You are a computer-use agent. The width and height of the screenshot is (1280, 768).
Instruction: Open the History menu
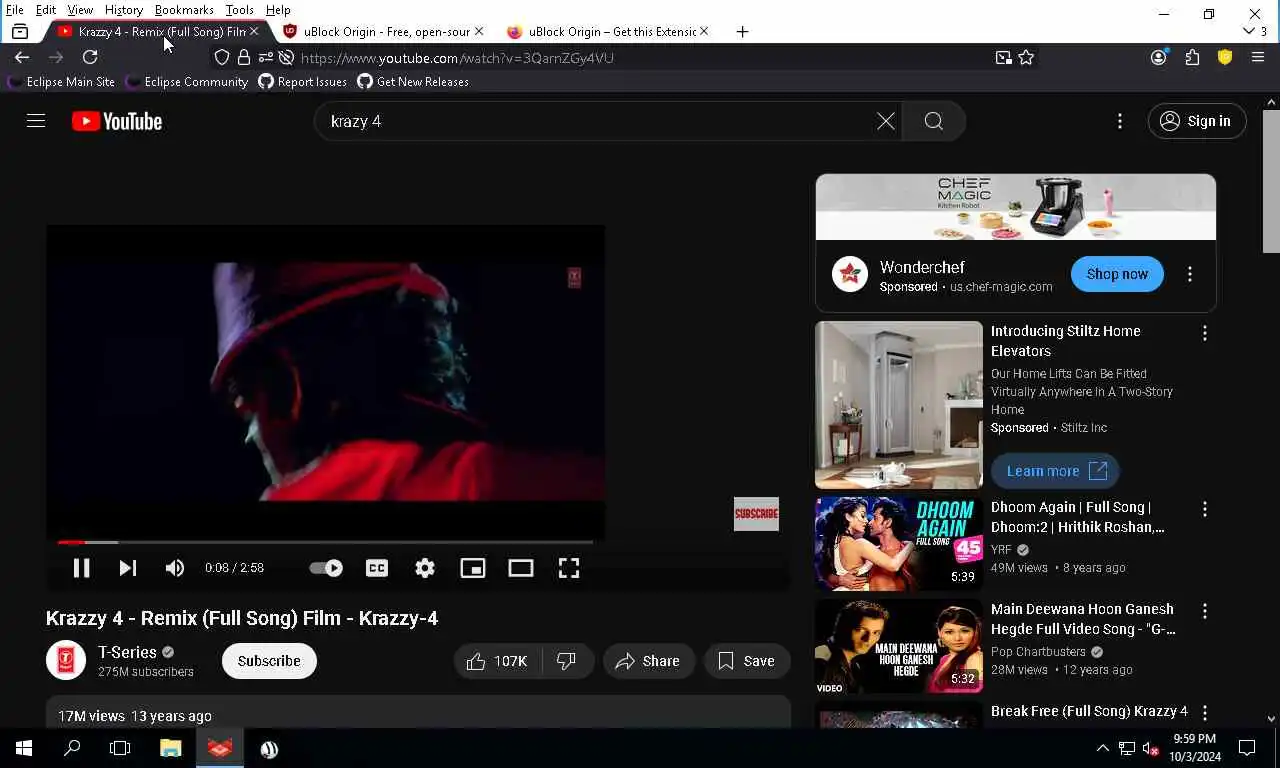(124, 10)
